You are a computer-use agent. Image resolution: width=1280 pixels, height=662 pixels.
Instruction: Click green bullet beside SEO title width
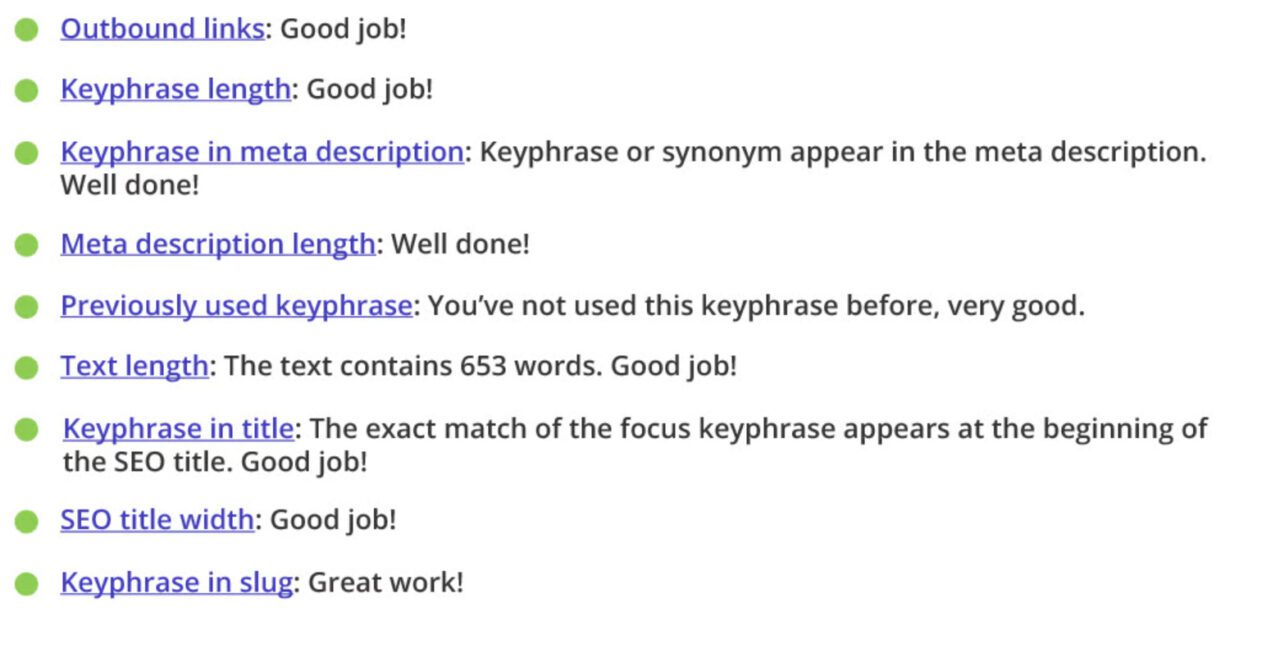[27, 521]
